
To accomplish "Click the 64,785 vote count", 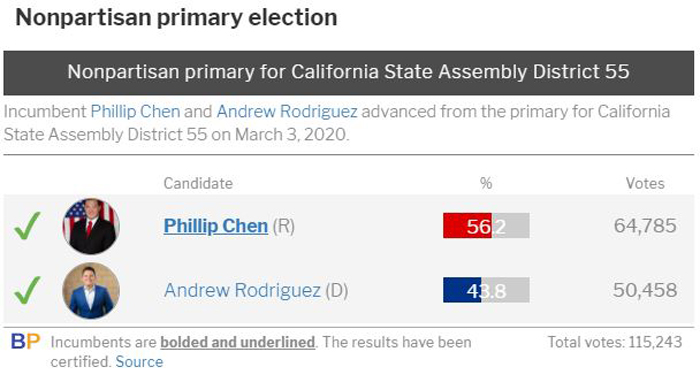I will point(645,226).
